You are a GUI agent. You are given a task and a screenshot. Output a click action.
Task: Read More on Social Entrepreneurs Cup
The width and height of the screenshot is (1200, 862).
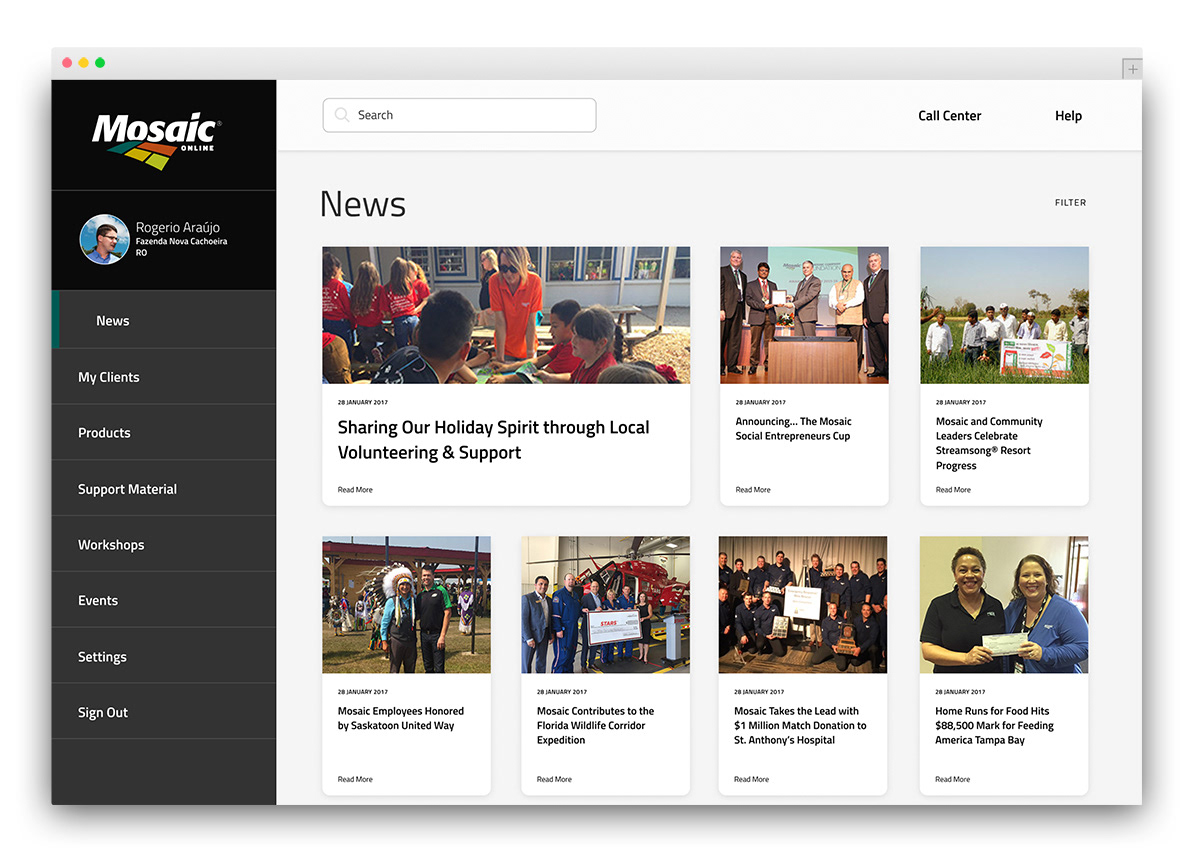click(x=753, y=490)
